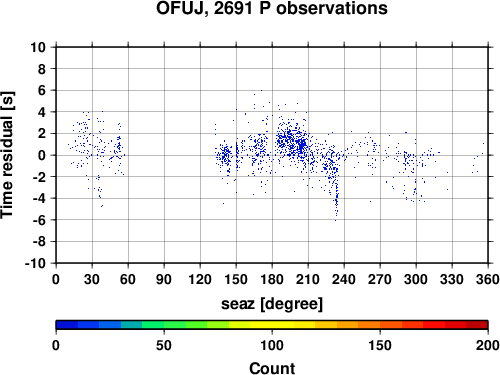Viewport: 500px width, 375px height.
Task: Click the x-axis tick label '330'
Action: [x=452, y=279]
